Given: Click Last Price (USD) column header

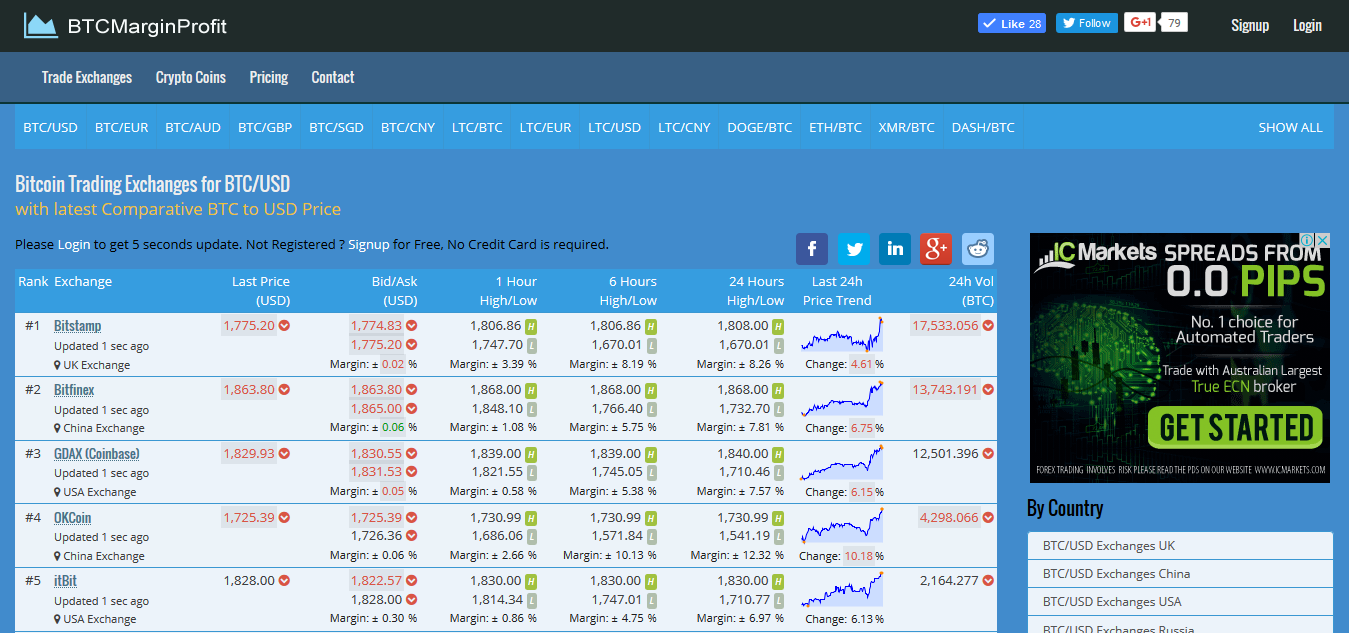Looking at the screenshot, I should coord(260,291).
